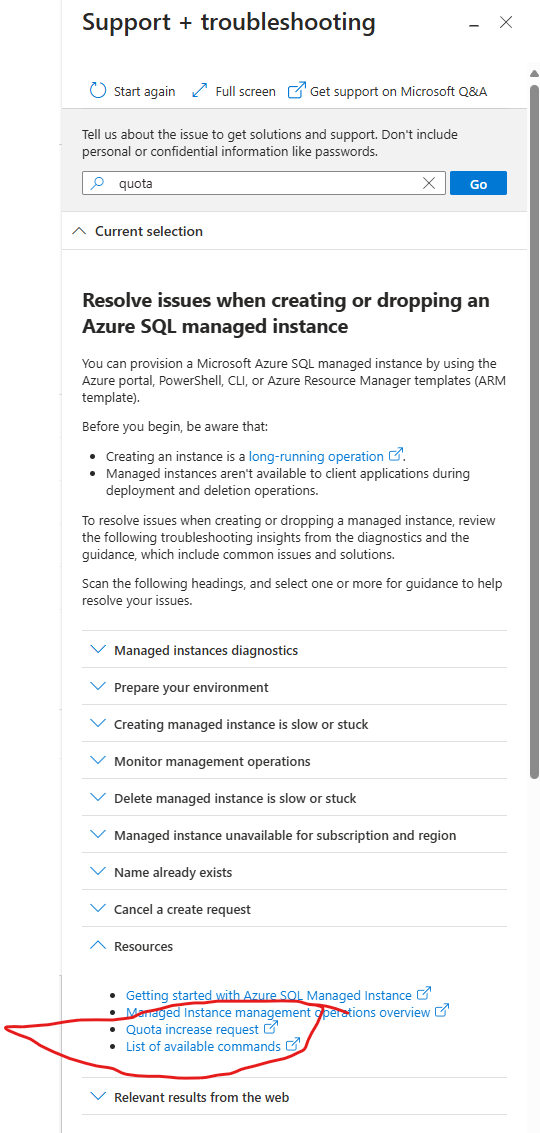Expand Creating managed instance is slow or stuck
Screen dimensions: 540x1133
pyautogui.click(x=295, y=724)
